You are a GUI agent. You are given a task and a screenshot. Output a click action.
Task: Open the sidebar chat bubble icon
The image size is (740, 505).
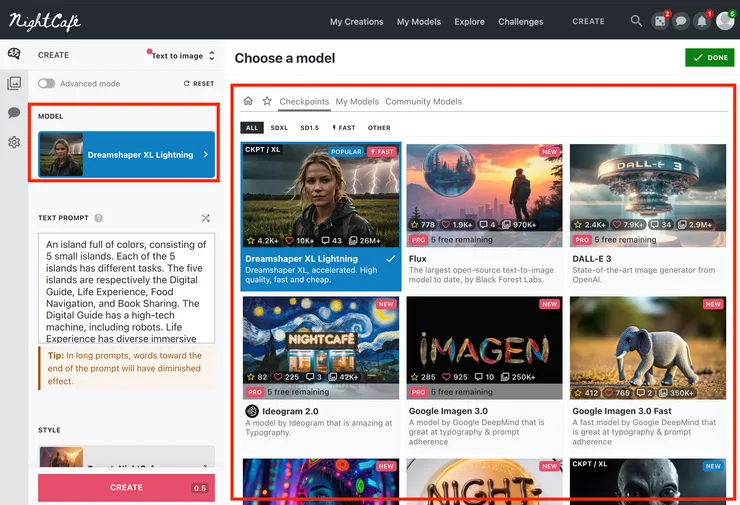pos(14,112)
